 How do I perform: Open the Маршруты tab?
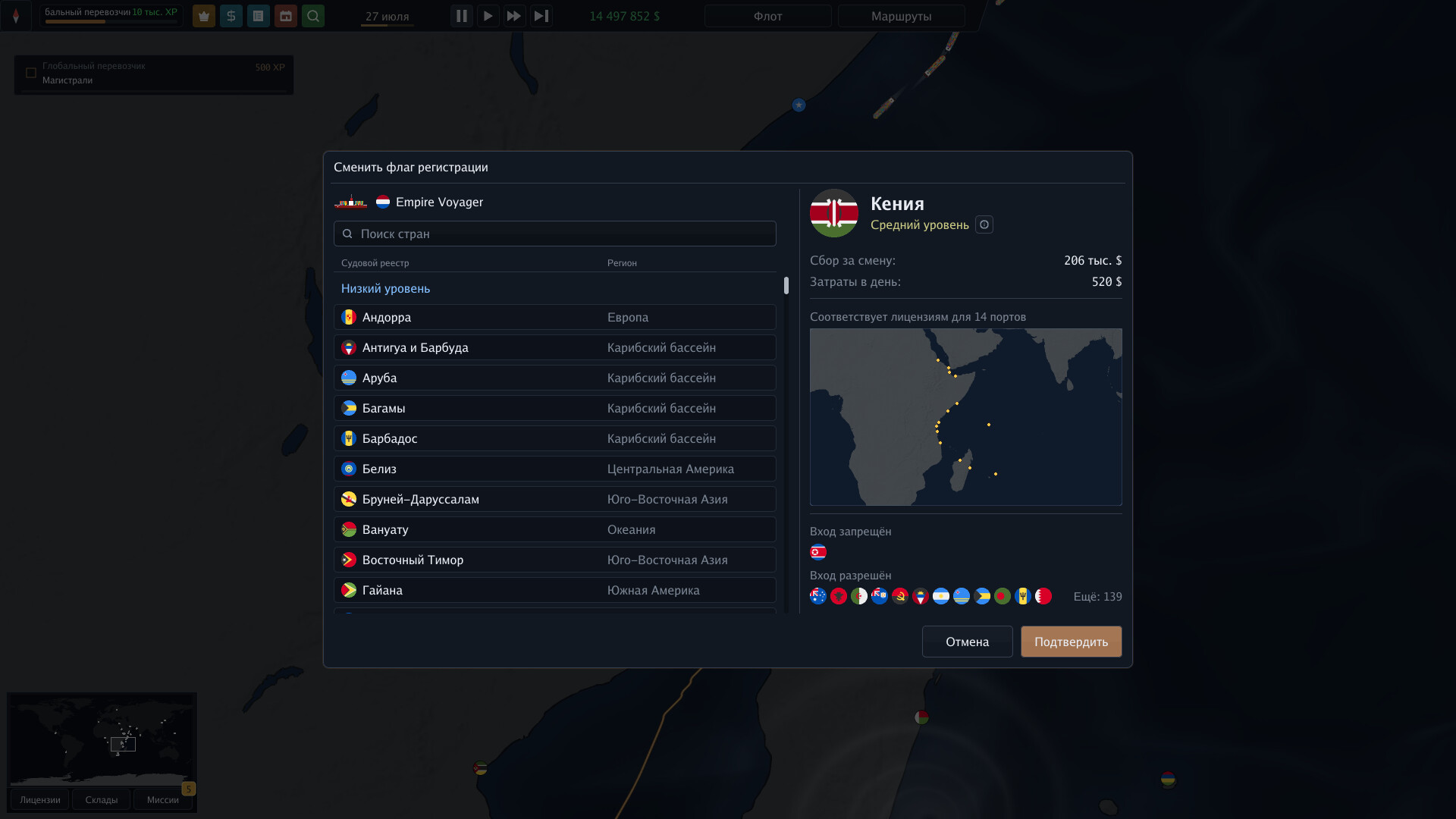coord(901,16)
